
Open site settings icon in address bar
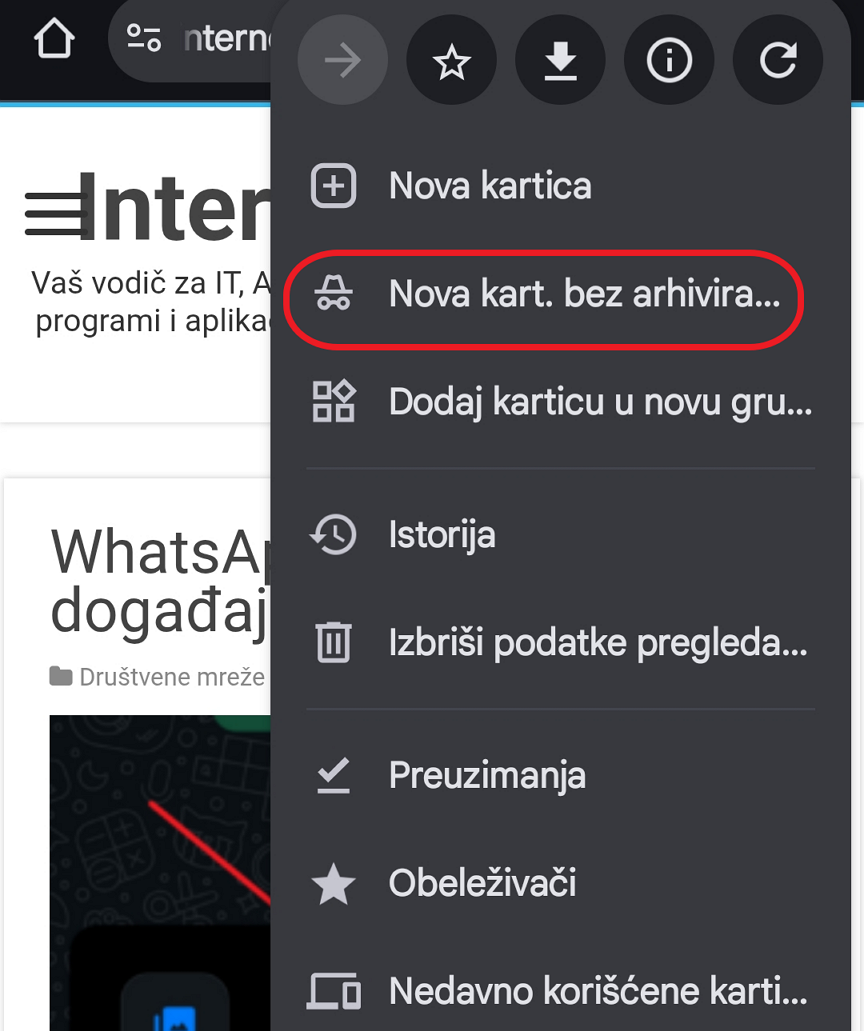[x=144, y=38]
